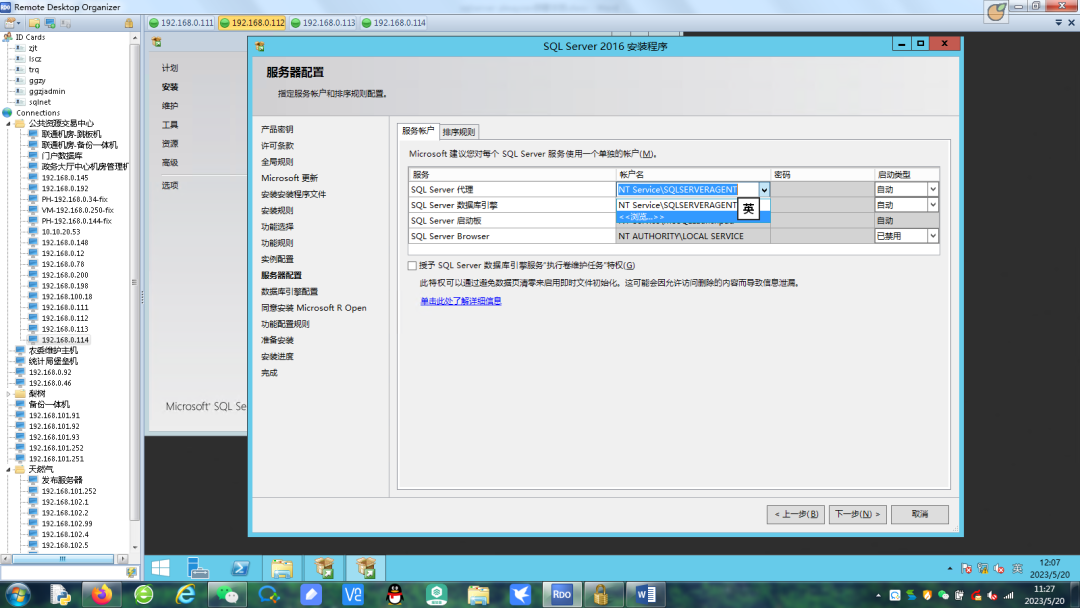Click the 同意安装 Microsoft R Open step

click(313, 308)
